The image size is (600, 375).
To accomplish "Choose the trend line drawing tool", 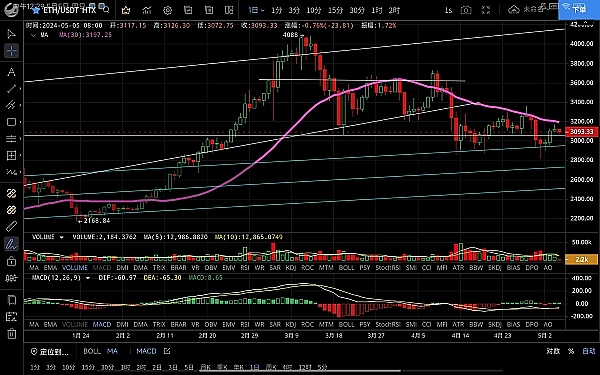I will point(11,88).
